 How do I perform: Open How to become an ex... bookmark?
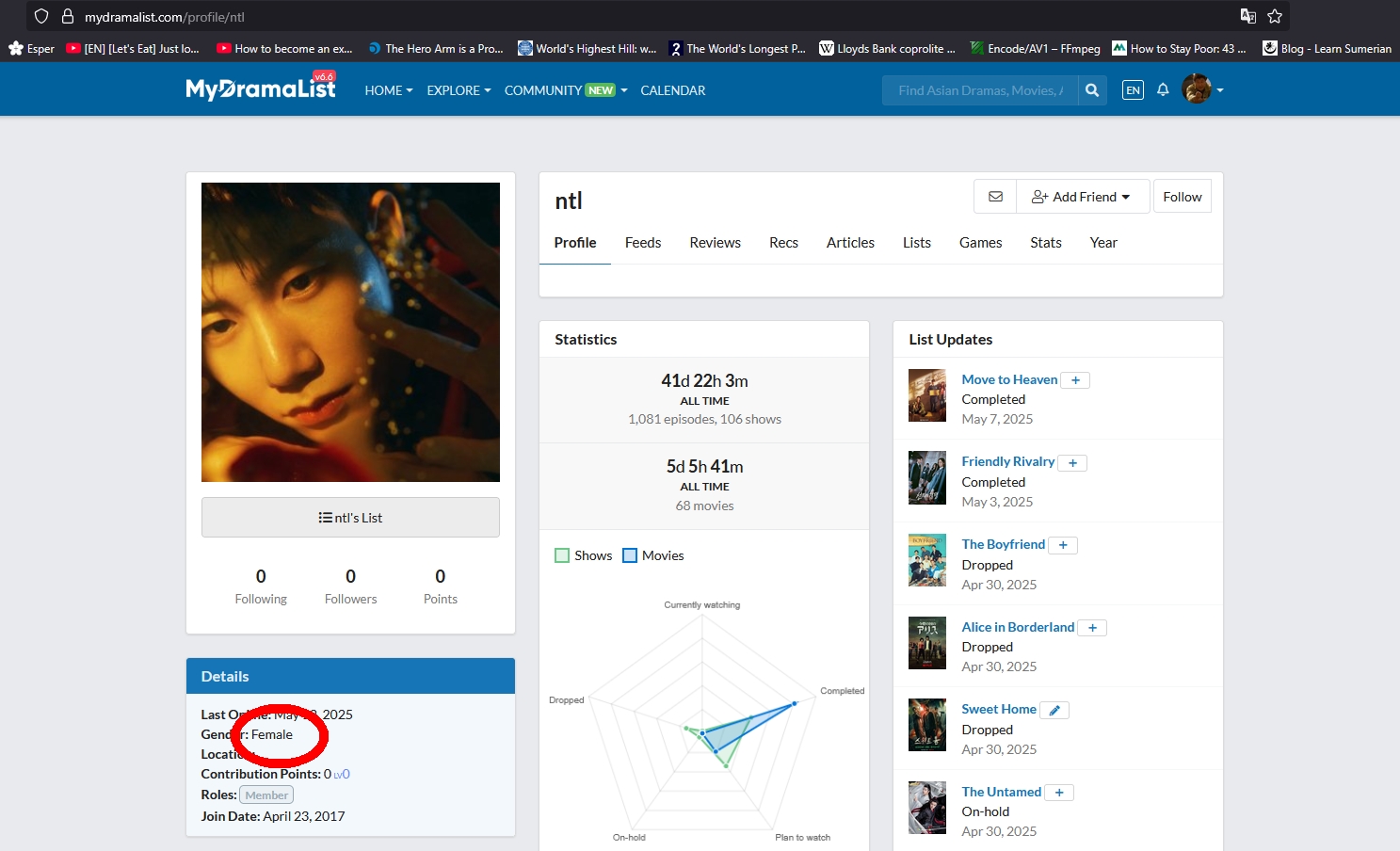click(284, 48)
